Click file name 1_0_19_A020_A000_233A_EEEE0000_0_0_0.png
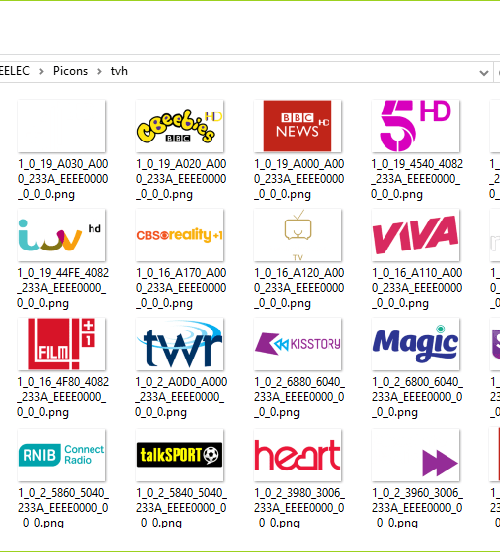Viewport: 500px width, 552px height. click(x=181, y=179)
